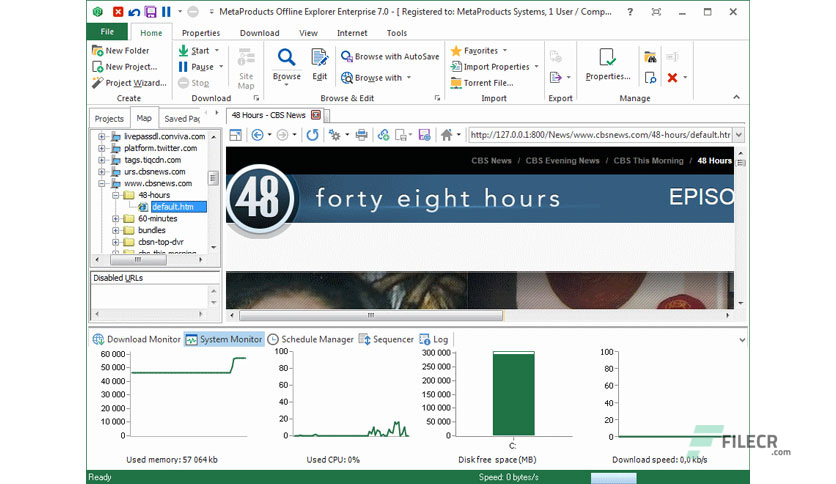Expand the bottom panel options chevron
This screenshot has width=836, height=484.
pyautogui.click(x=742, y=340)
